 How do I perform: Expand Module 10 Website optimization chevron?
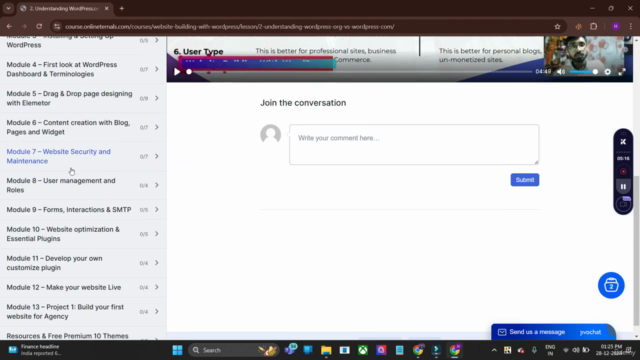(x=157, y=234)
